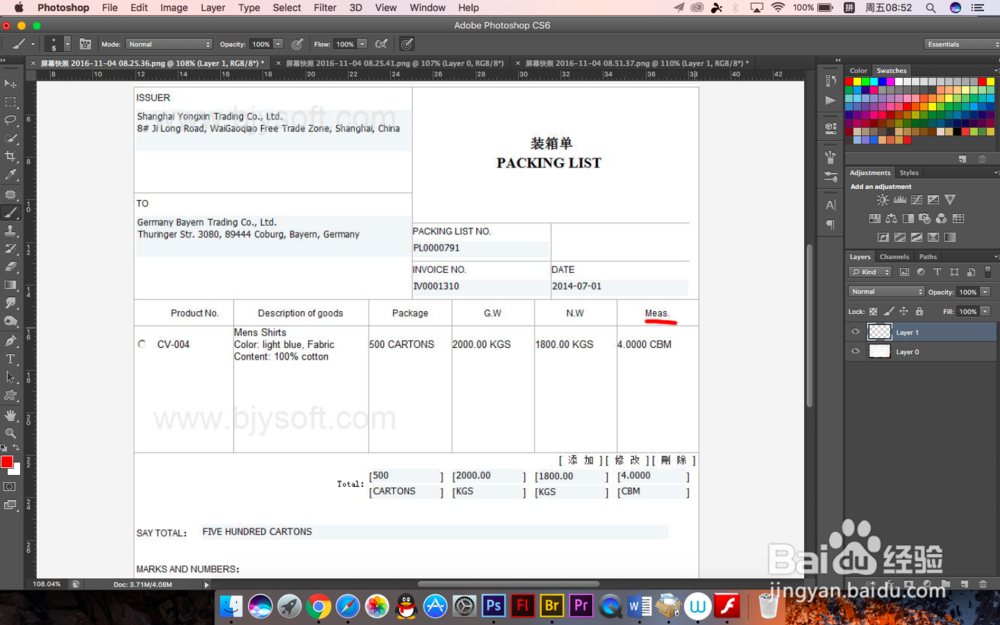Open the Character panel icon

click(x=830, y=205)
